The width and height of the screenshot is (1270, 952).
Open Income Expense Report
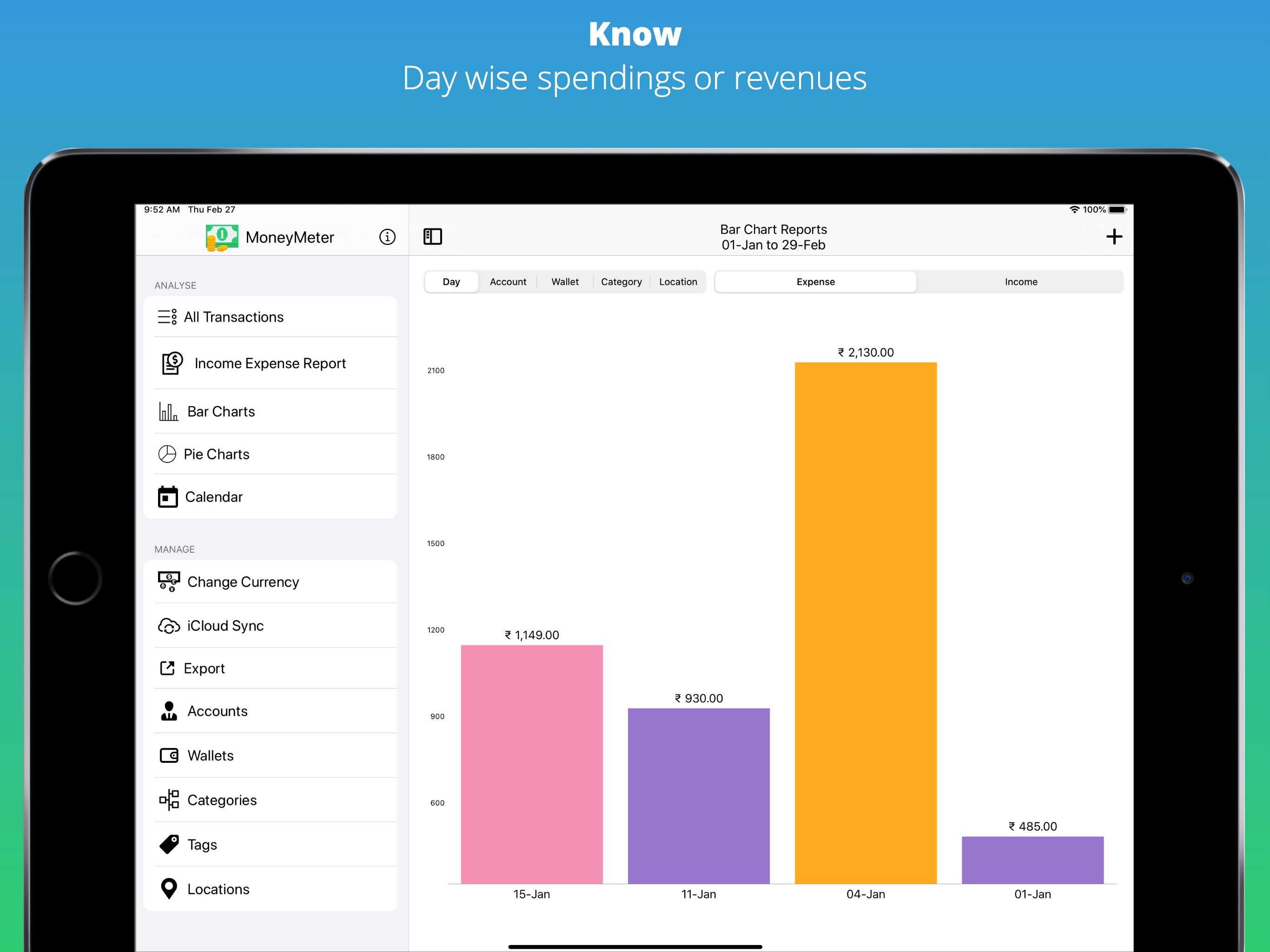270,364
